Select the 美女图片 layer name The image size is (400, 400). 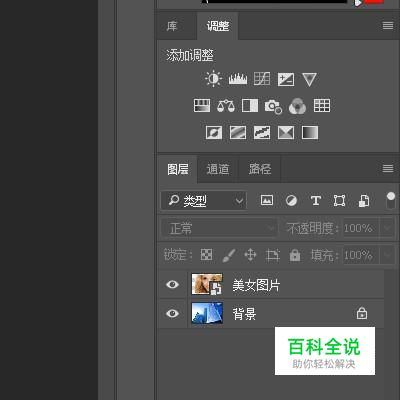(256, 285)
